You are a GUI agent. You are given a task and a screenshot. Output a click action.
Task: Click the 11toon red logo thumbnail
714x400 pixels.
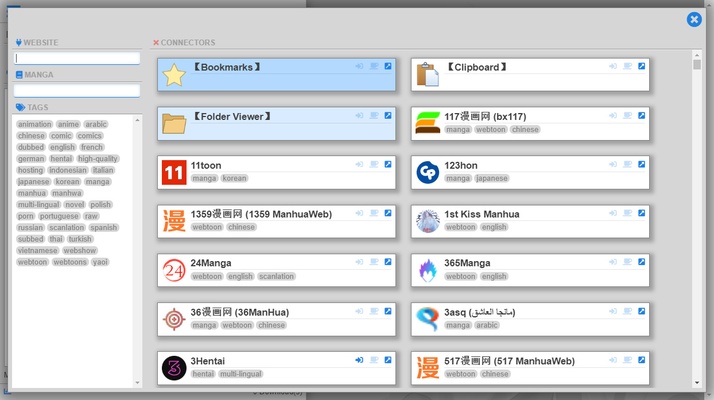[174, 172]
